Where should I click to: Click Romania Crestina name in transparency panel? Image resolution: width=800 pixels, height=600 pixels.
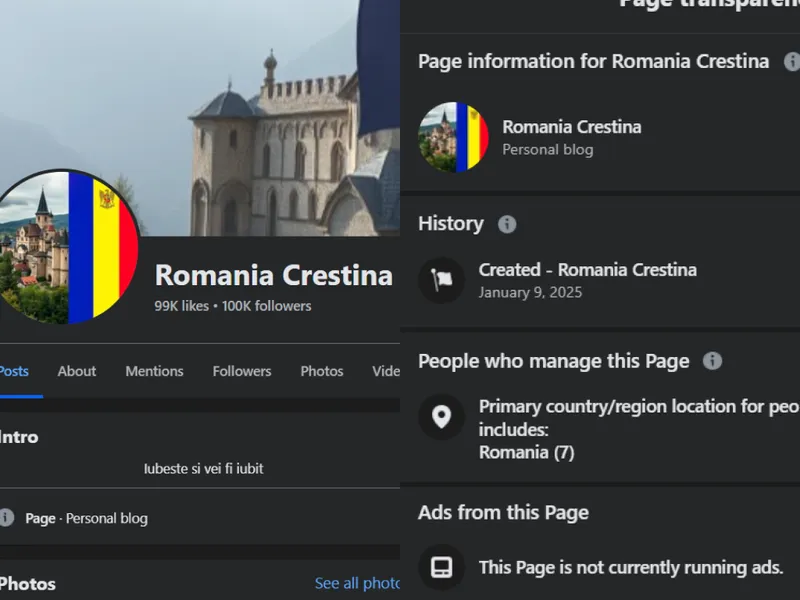pyautogui.click(x=571, y=127)
